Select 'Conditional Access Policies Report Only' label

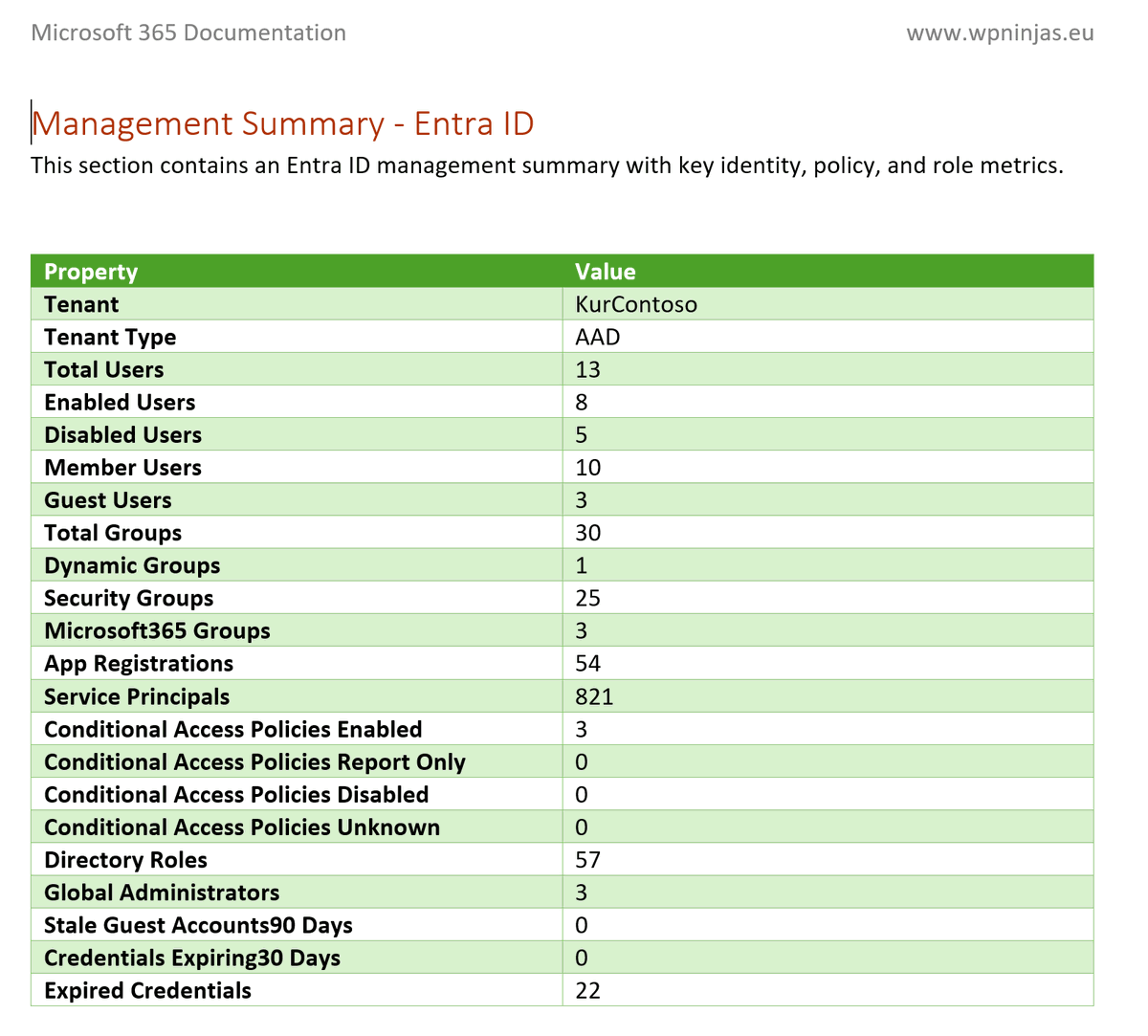[x=254, y=761]
